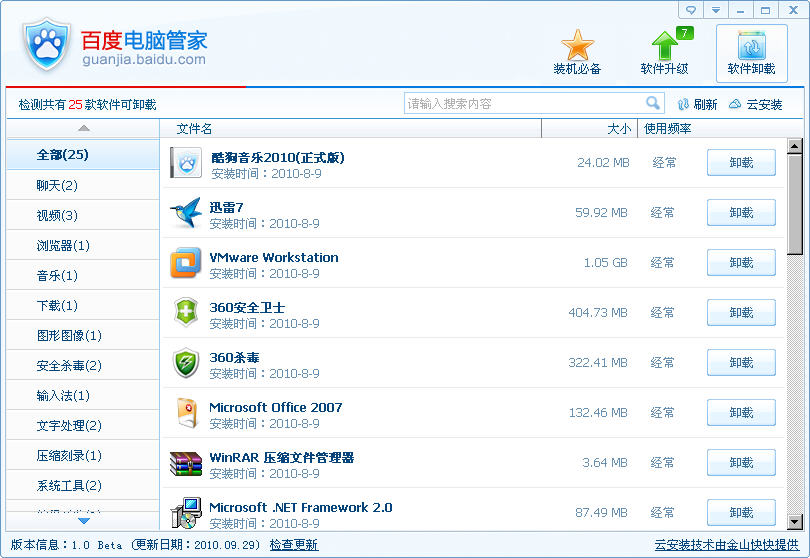810x558 pixels.
Task: Click software list scrollbar down arrow
Action: (x=795, y=522)
